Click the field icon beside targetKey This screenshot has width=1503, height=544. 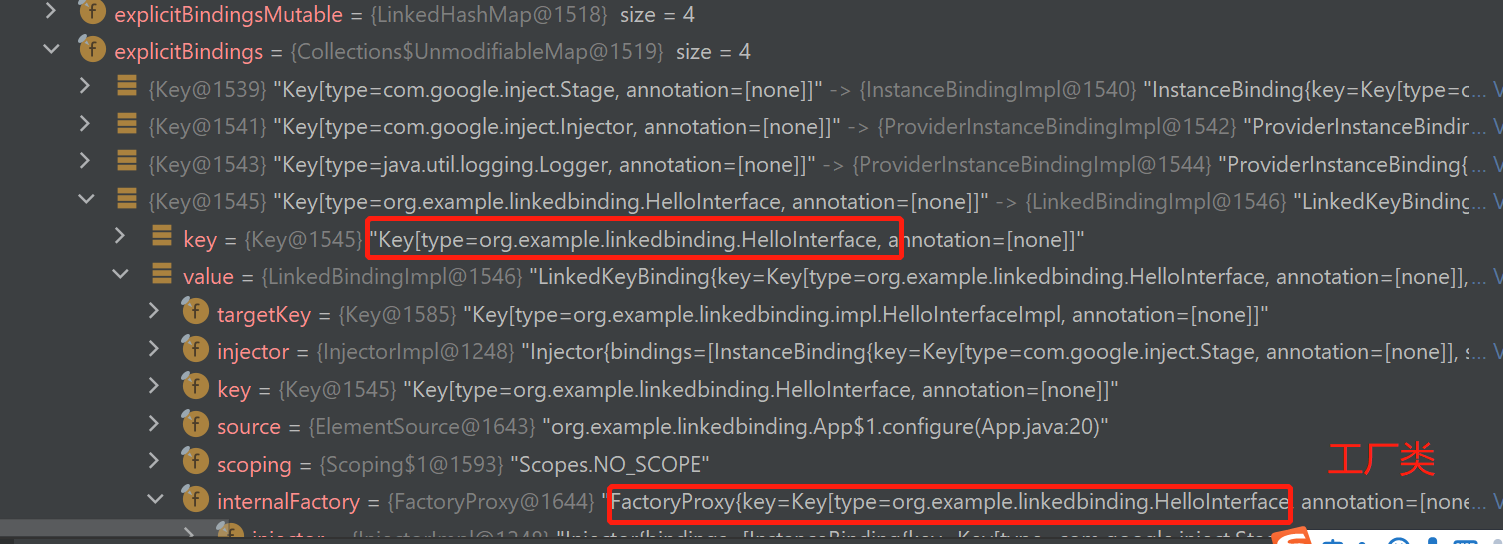pyautogui.click(x=195, y=312)
